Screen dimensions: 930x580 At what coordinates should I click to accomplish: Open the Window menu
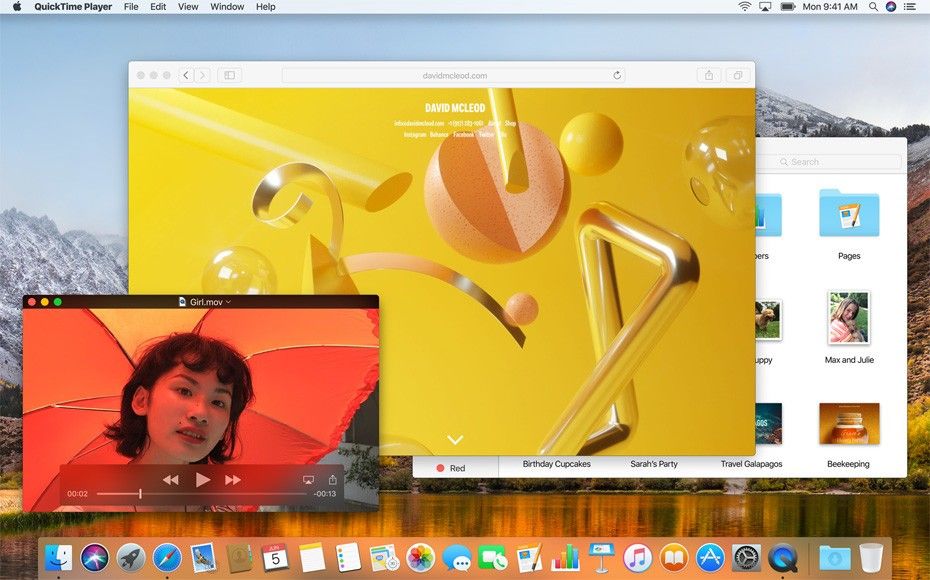pos(227,7)
